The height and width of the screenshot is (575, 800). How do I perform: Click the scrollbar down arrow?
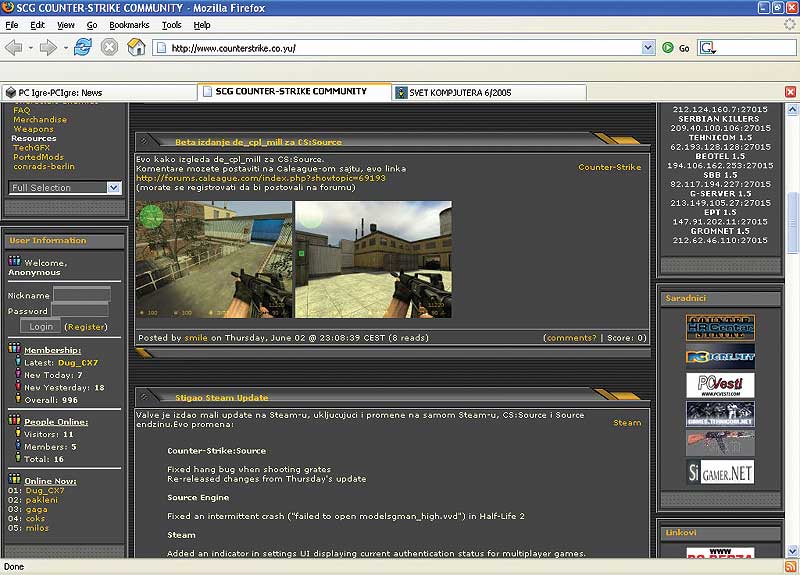click(x=792, y=551)
